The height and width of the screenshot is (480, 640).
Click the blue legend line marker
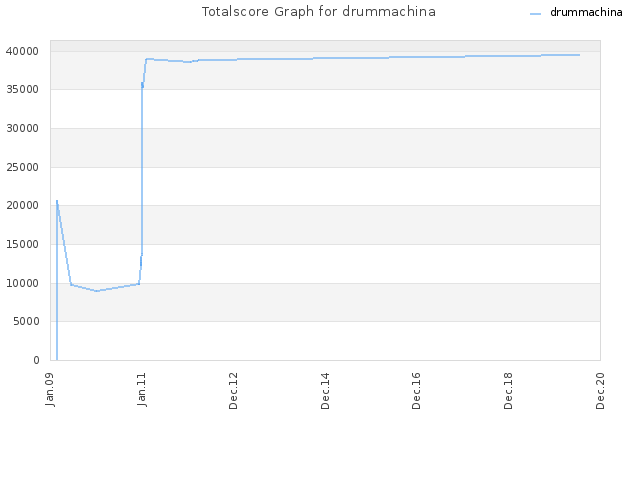535,14
